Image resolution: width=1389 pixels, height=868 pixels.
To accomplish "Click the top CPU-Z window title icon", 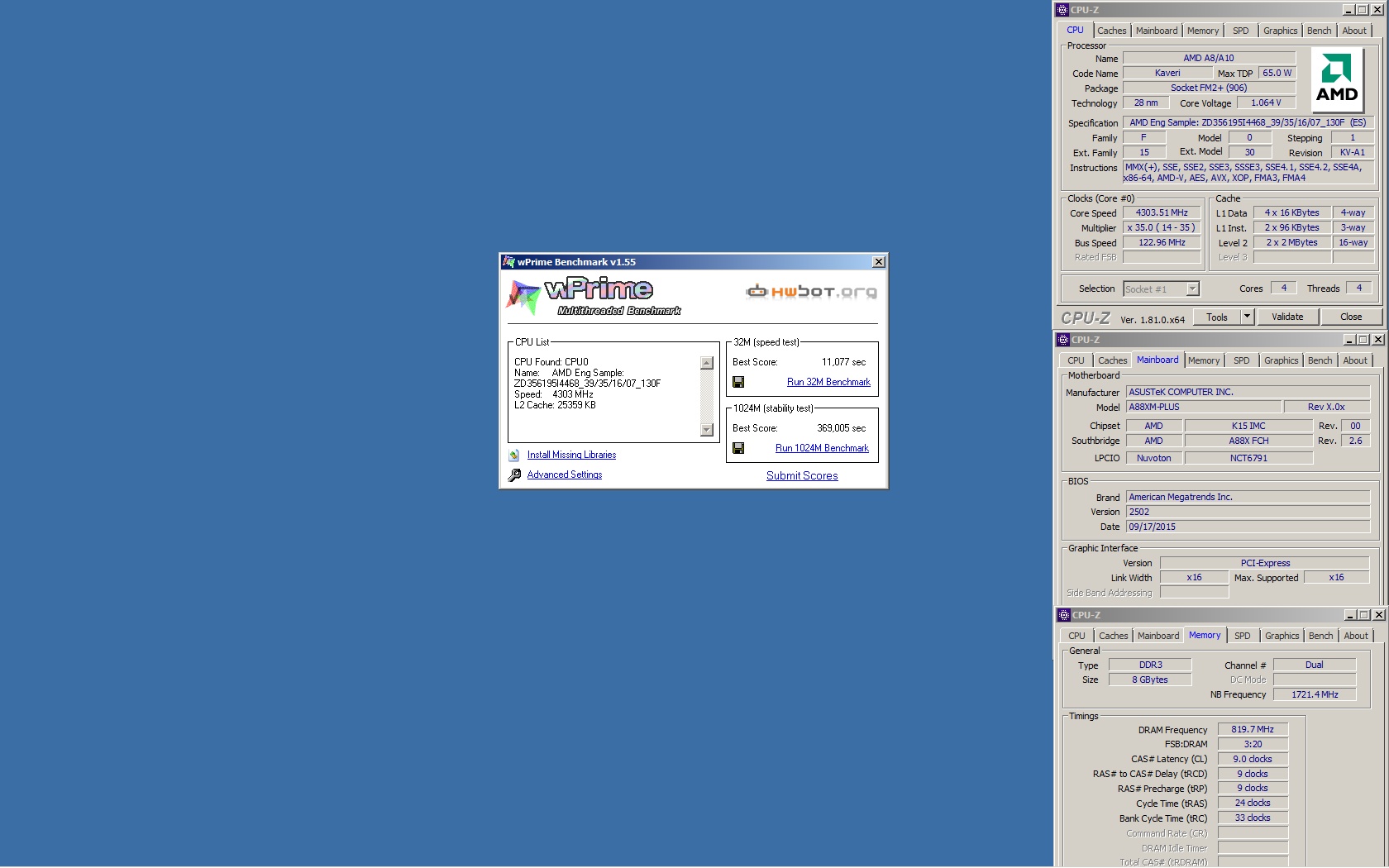I will click(x=1062, y=10).
